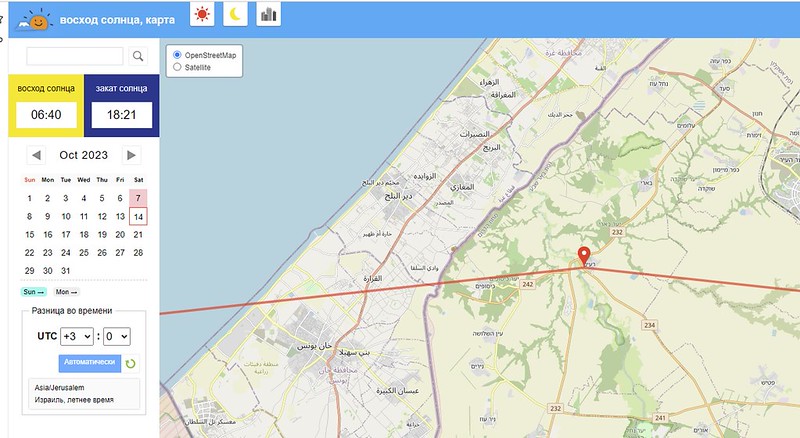Click the smiling sun site logo
This screenshot has height=438, width=800.
(x=36, y=20)
